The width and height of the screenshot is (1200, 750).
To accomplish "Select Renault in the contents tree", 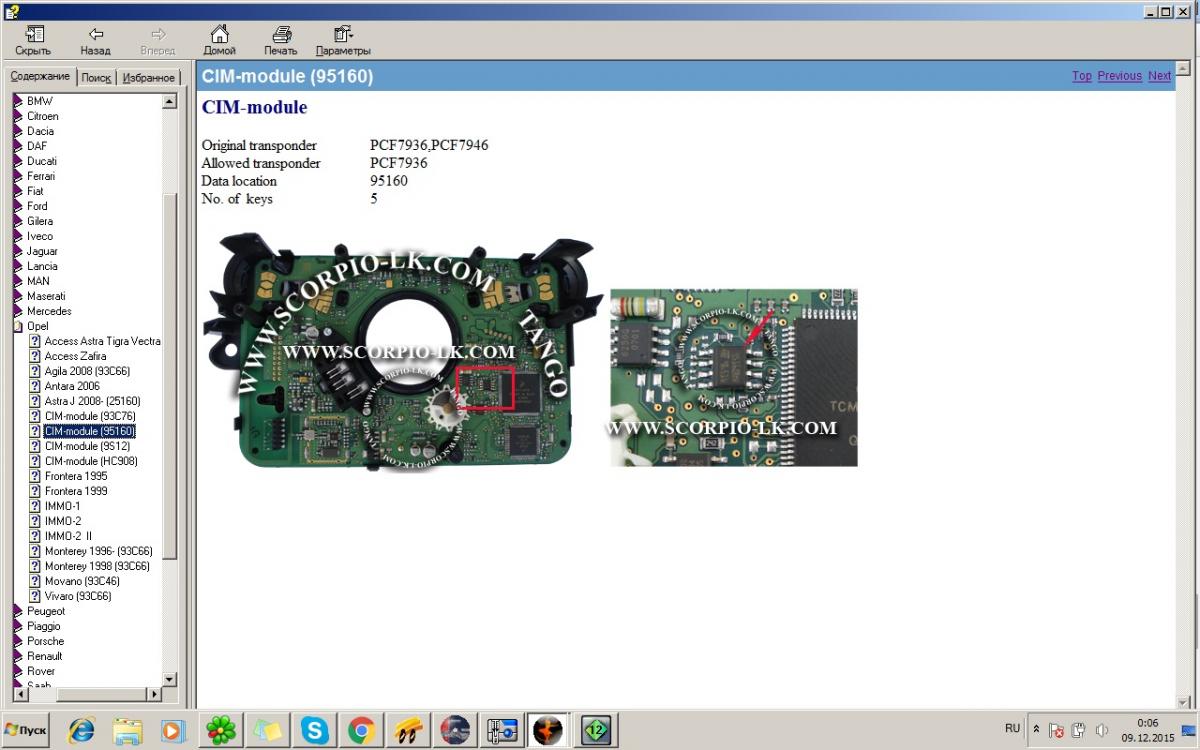I will coord(45,656).
